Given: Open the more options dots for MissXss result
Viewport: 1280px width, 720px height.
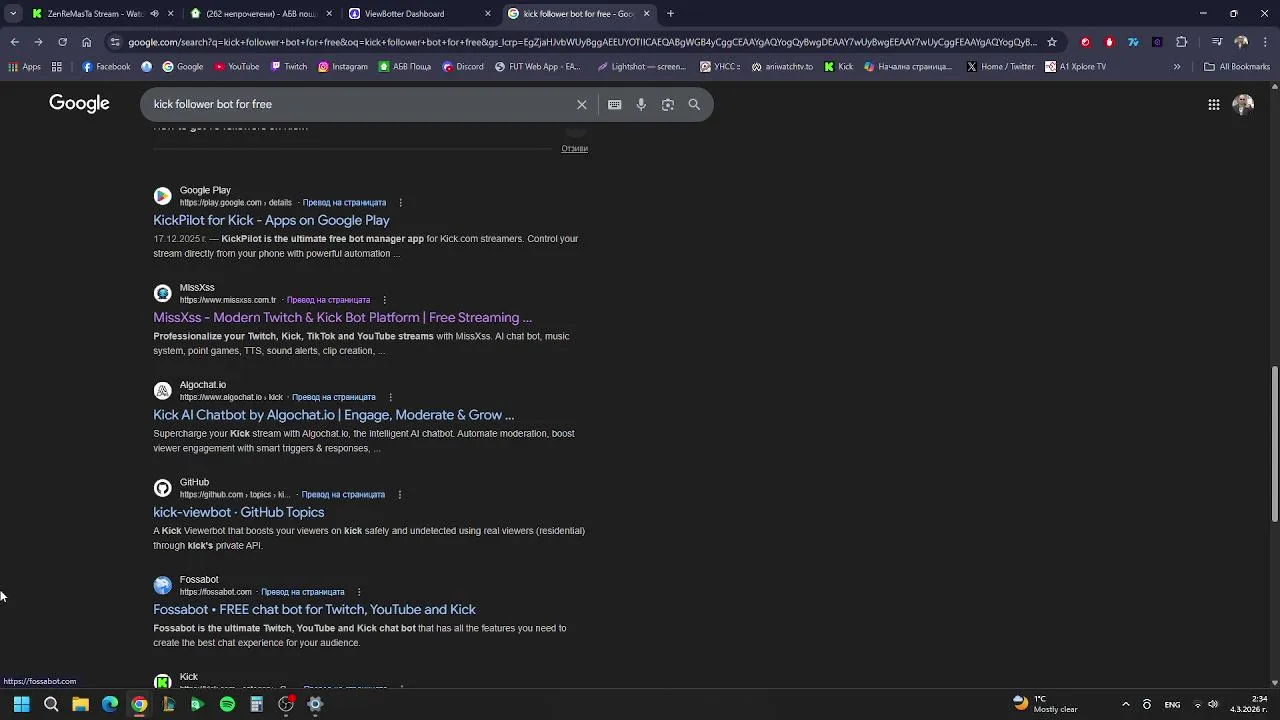Looking at the screenshot, I should tap(384, 300).
